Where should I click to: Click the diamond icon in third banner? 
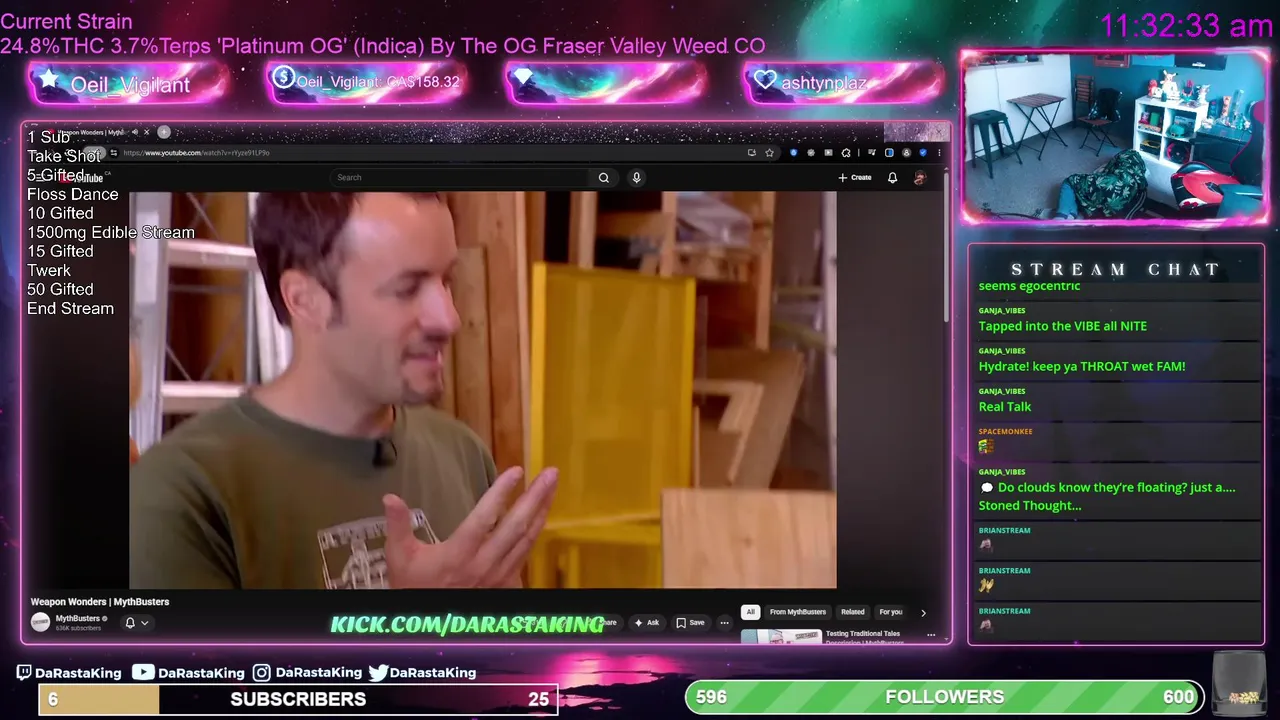[521, 78]
